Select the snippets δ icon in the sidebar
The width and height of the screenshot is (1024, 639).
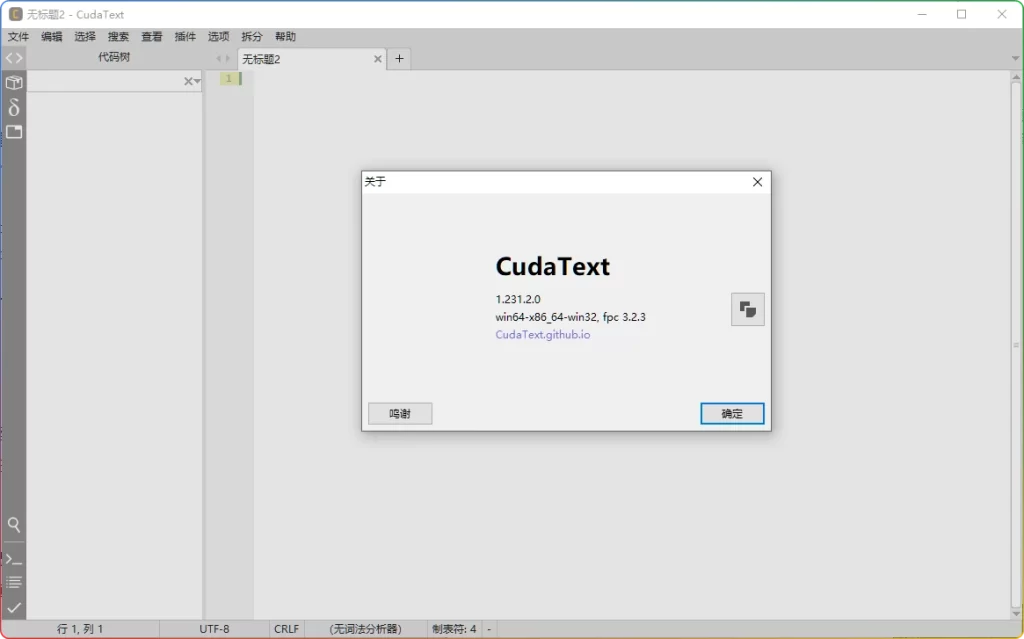tap(13, 108)
